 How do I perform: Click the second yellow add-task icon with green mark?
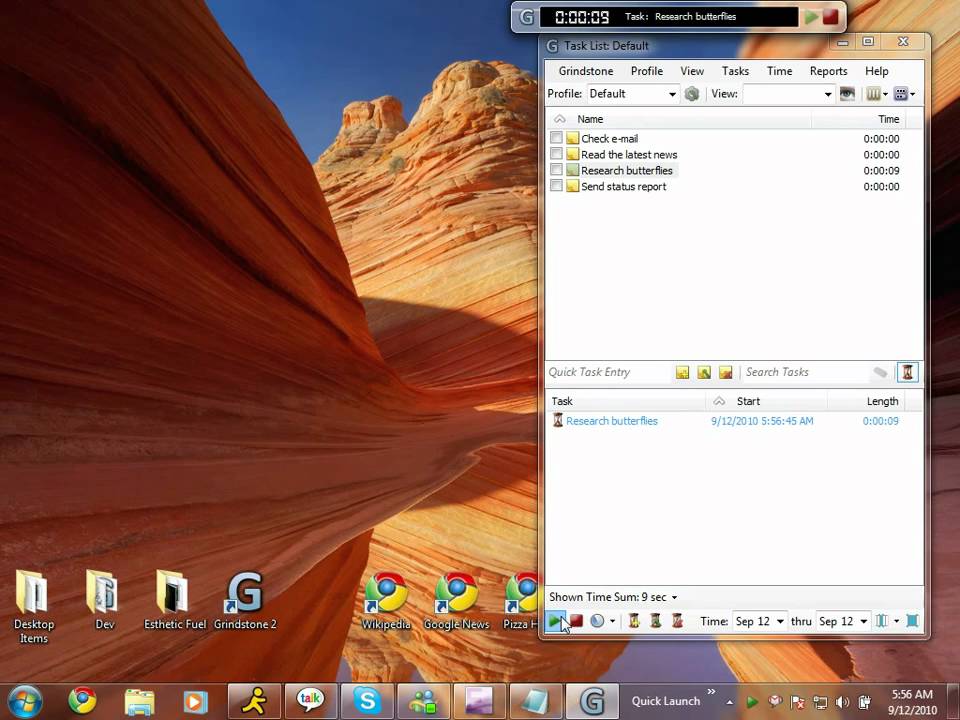tap(703, 372)
